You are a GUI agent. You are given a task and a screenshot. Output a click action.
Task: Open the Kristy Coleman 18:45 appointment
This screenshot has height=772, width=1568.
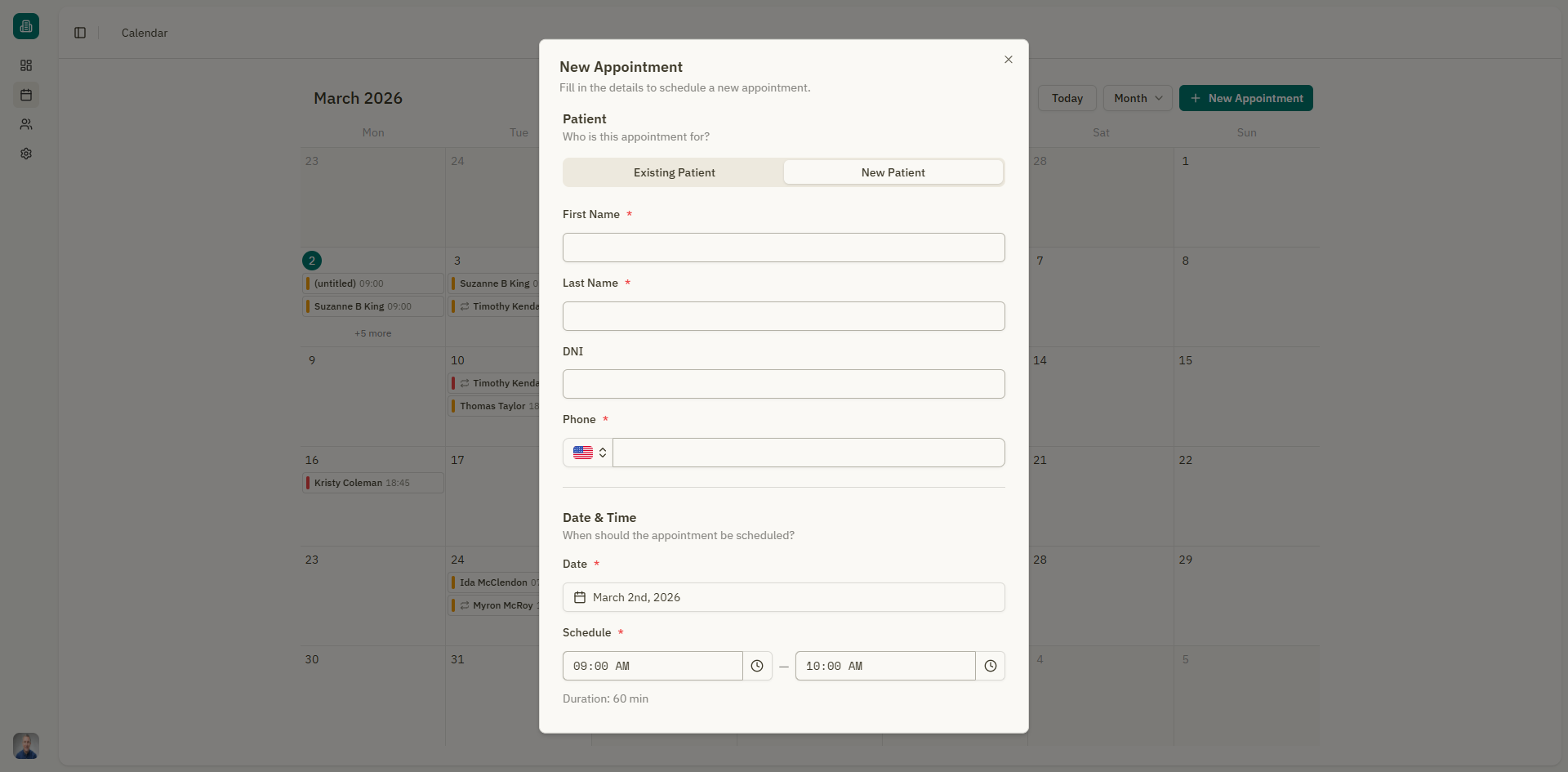tap(372, 483)
